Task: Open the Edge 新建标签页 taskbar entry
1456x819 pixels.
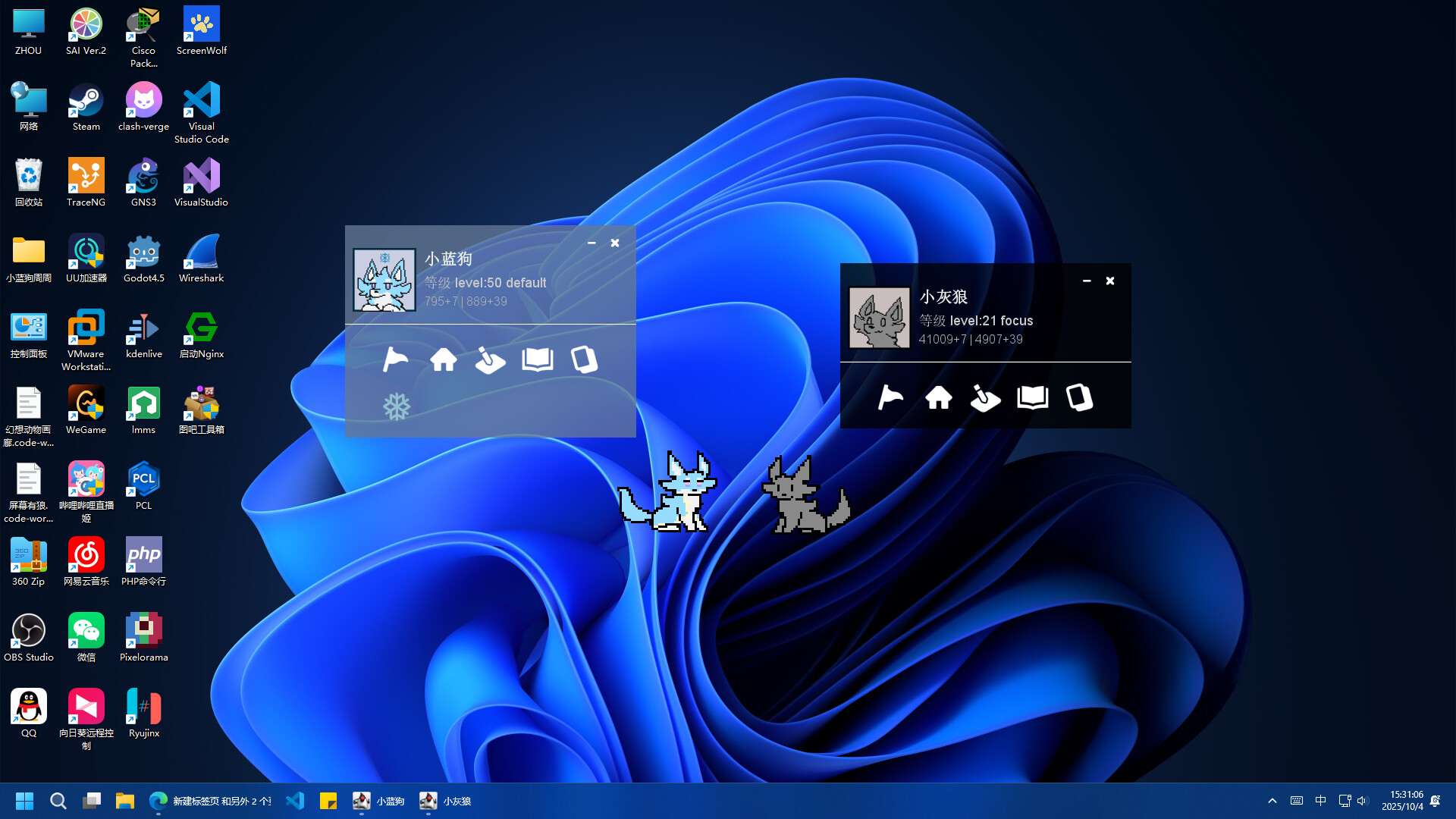Action: click(x=212, y=801)
